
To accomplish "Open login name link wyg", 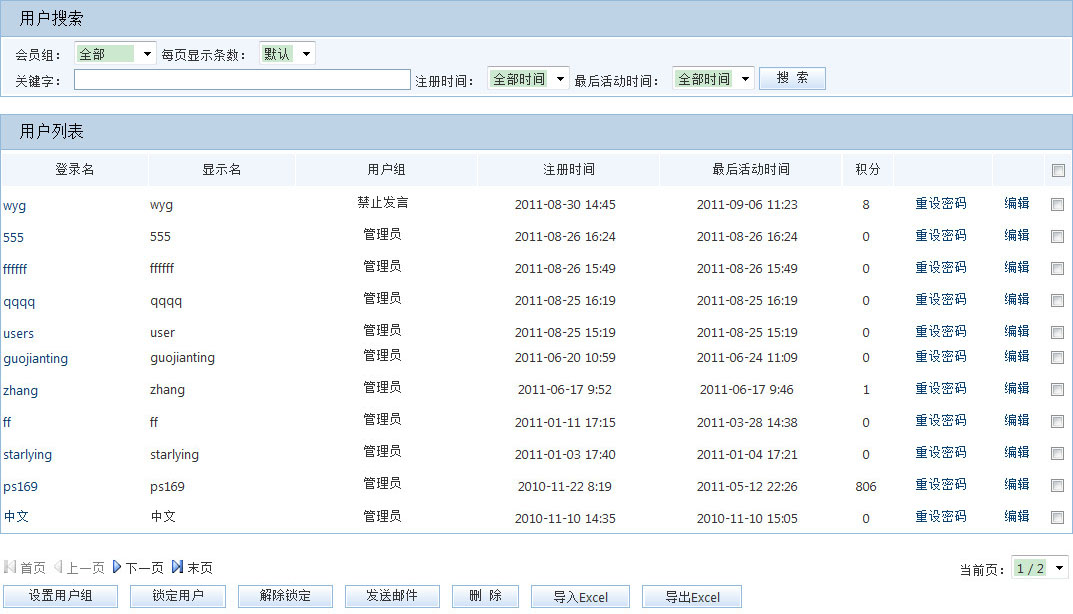I will pyautogui.click(x=14, y=205).
